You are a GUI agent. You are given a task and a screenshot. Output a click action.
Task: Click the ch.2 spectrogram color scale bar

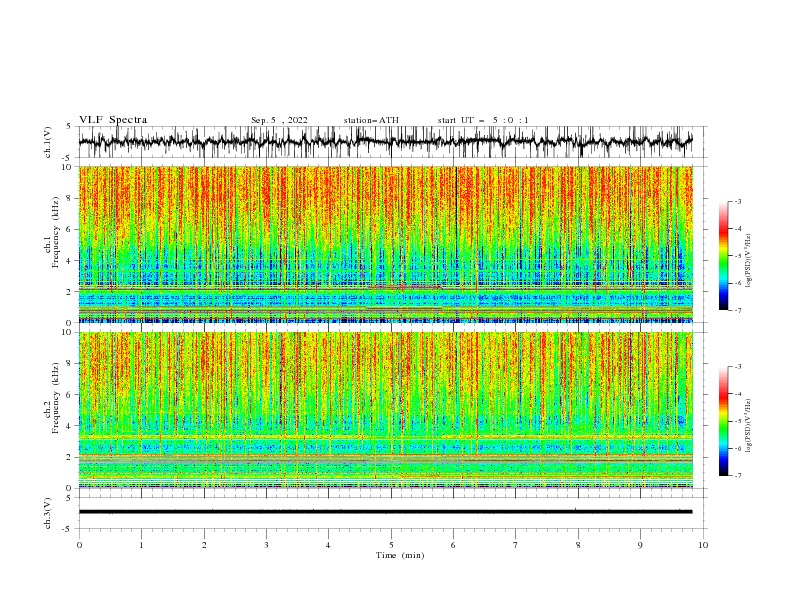point(723,421)
